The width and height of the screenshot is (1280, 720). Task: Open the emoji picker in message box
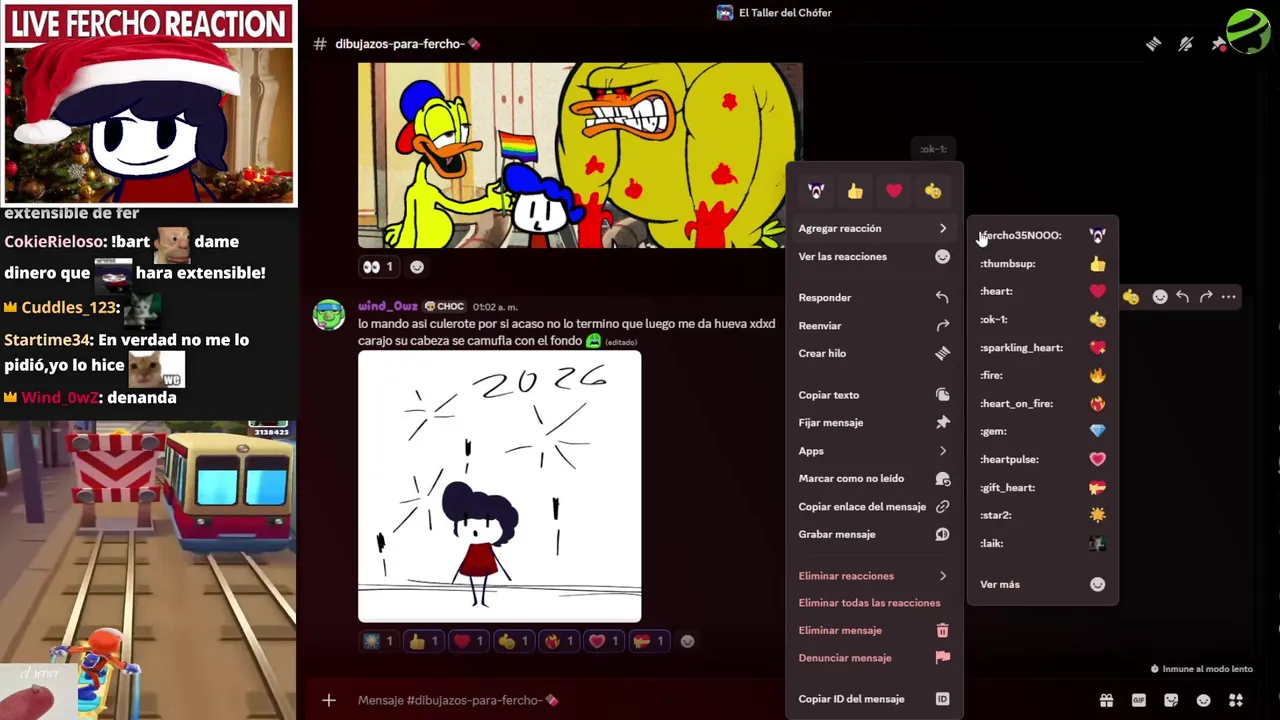coord(1204,700)
